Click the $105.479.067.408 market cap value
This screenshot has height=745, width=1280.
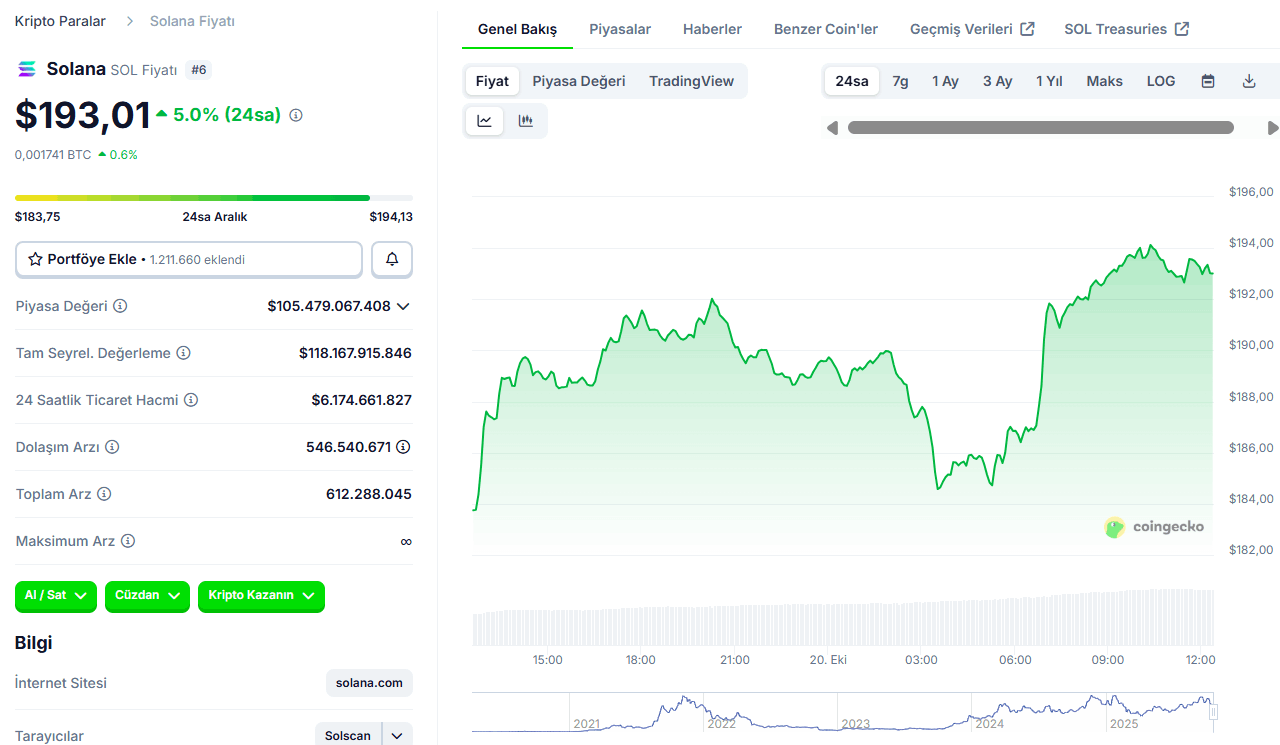(x=329, y=306)
